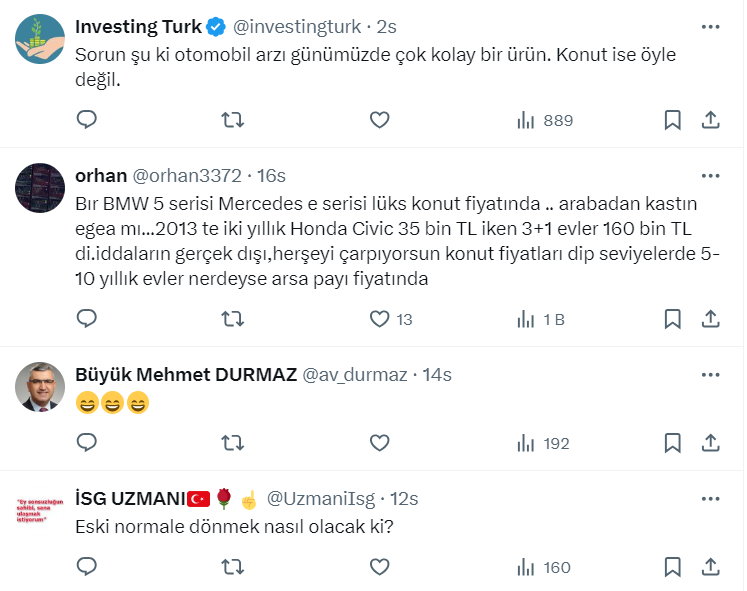Click Büyük Mehmet DURMAZ's profile picture
Image resolution: width=747 pixels, height=591 pixels.
[41, 386]
